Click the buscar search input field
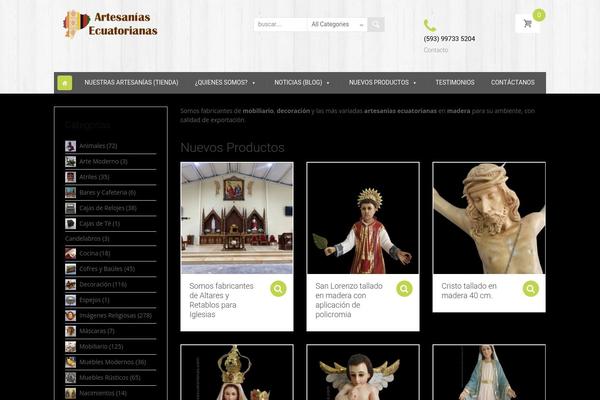The width and height of the screenshot is (600, 400). 281,24
